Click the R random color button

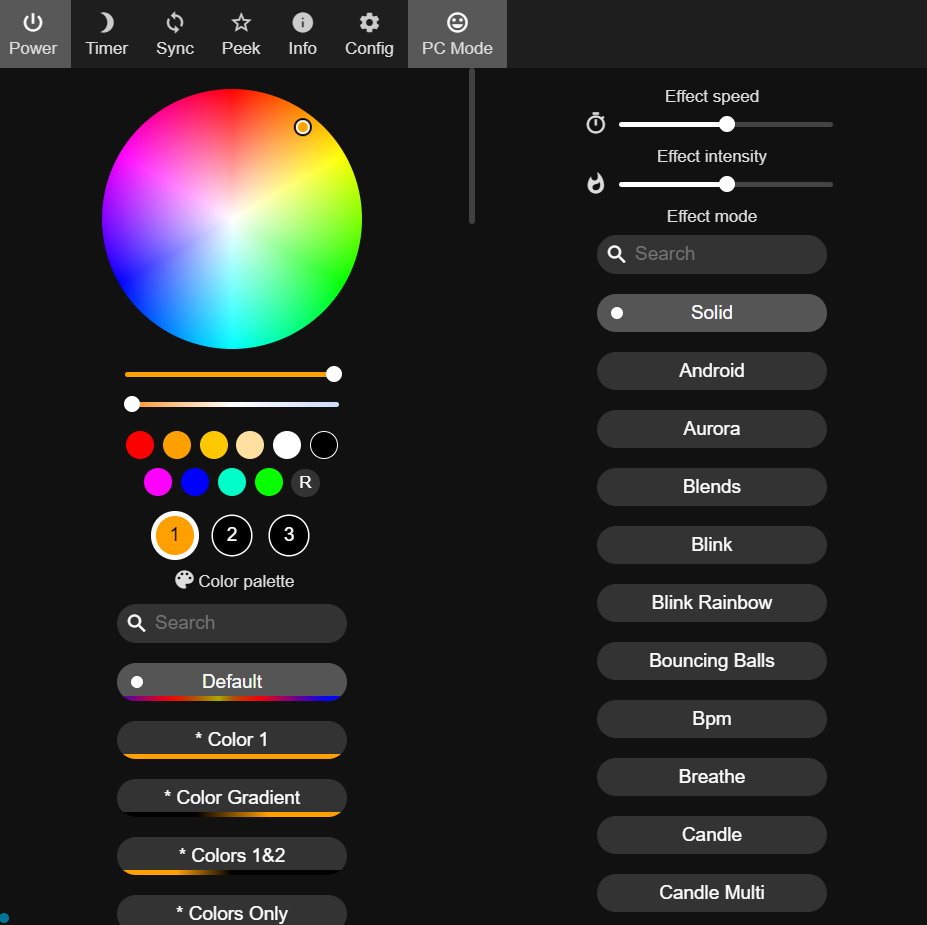point(305,482)
